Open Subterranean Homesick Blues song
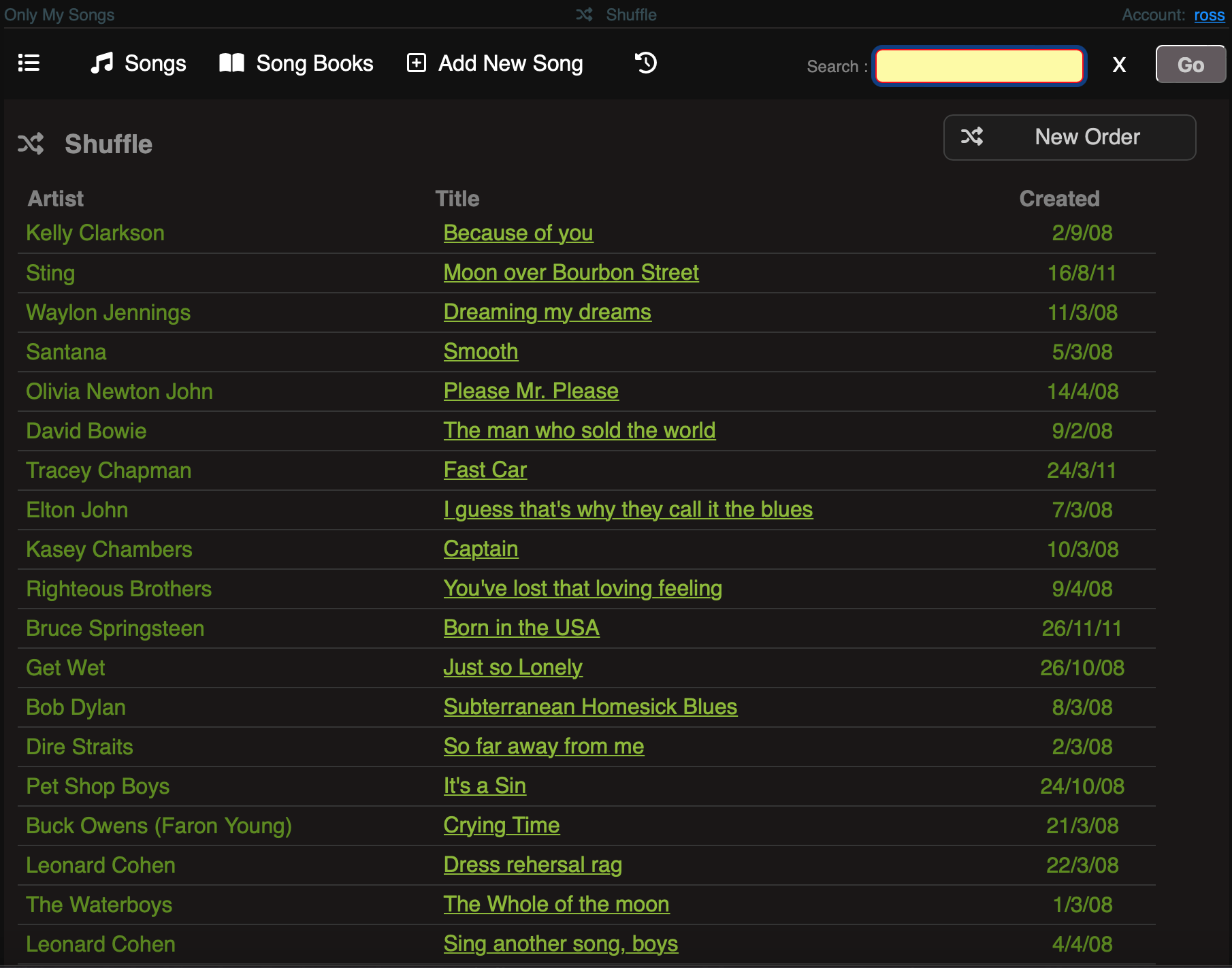This screenshot has height=968, width=1232. 589,707
